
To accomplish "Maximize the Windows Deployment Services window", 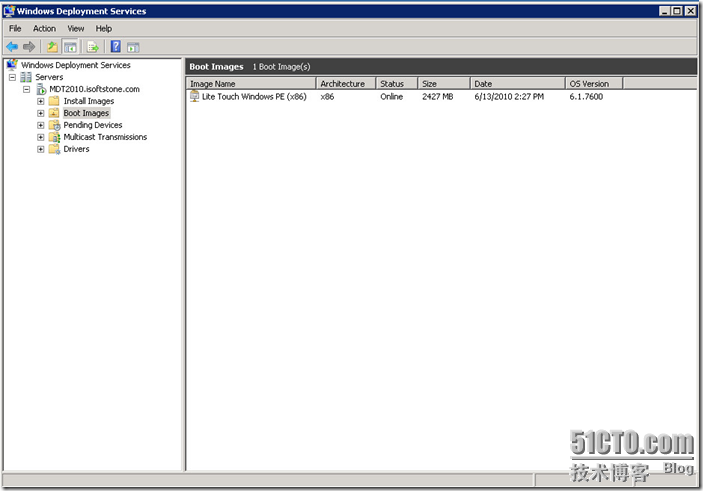I will 677,11.
